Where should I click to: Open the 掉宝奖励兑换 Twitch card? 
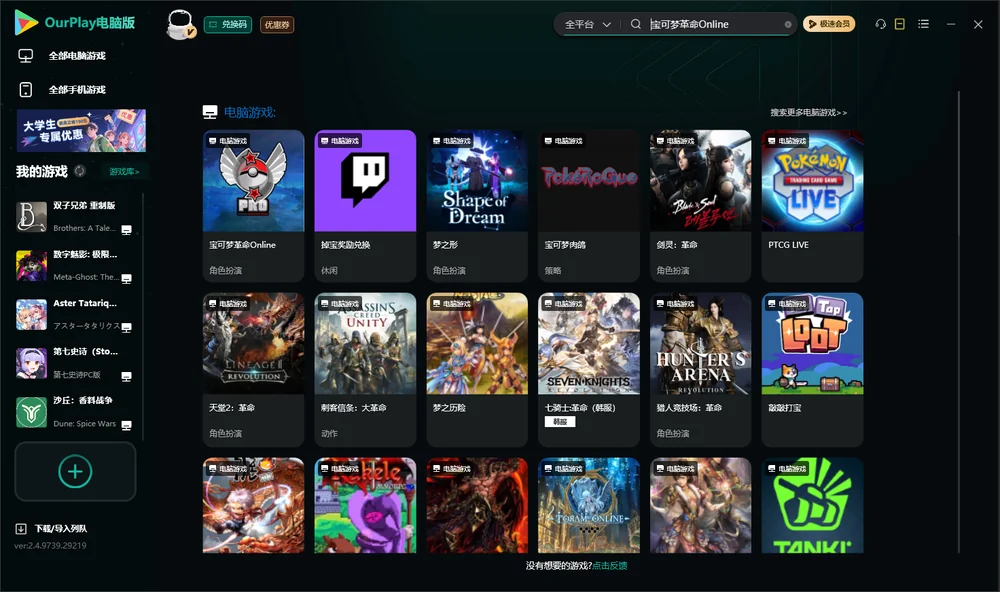(365, 205)
